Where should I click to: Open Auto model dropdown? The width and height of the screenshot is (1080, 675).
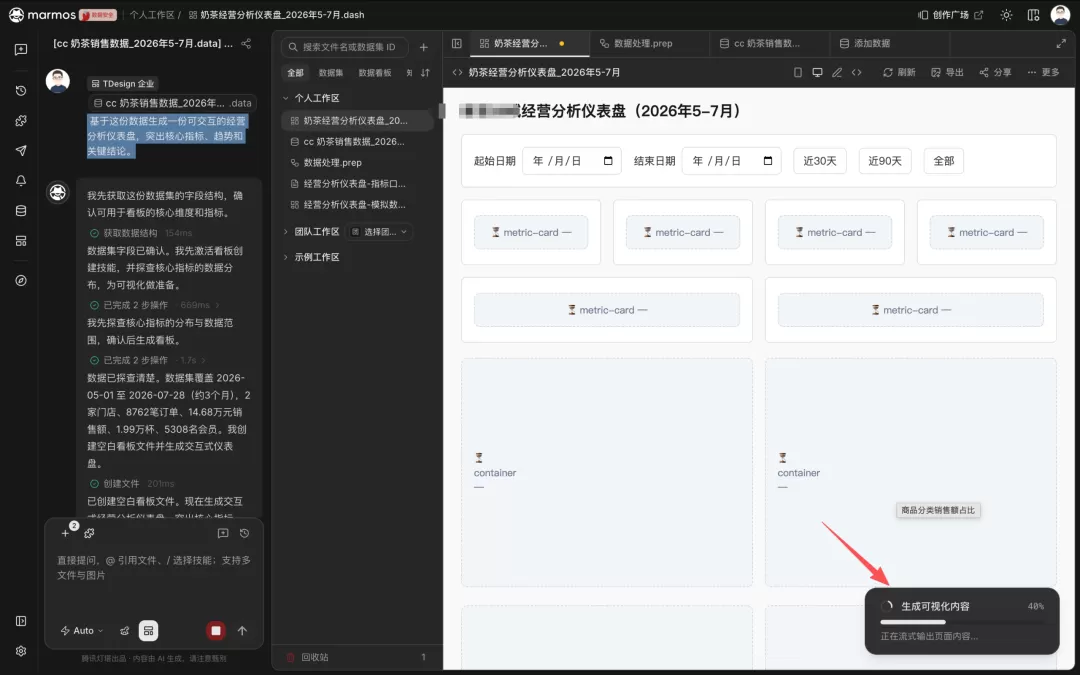pos(82,630)
